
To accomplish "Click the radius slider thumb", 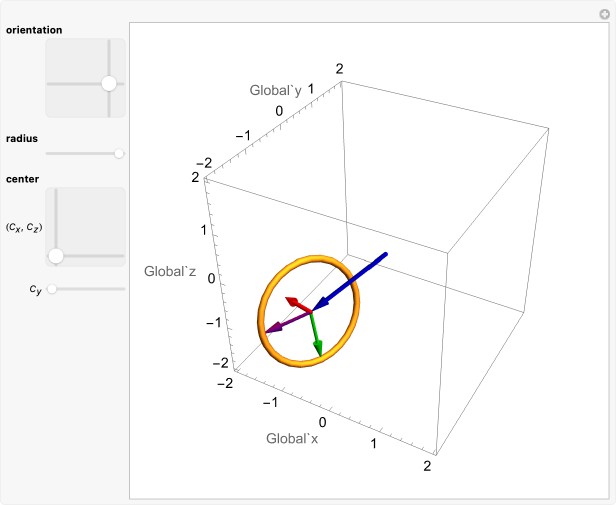I will tap(119, 153).
